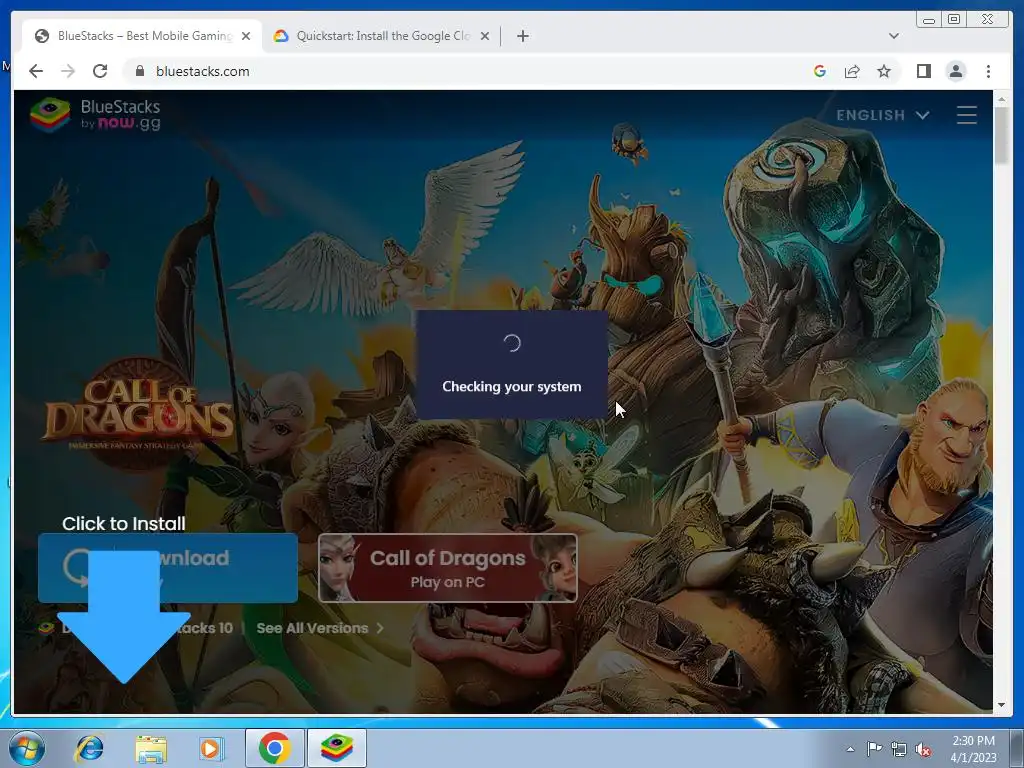The width and height of the screenshot is (1024, 768).
Task: Click the BlueStacks taskbar icon
Action: 337,748
